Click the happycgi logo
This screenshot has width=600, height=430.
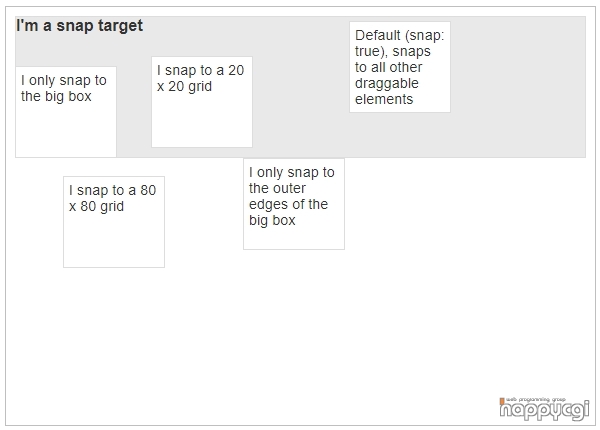click(x=544, y=409)
